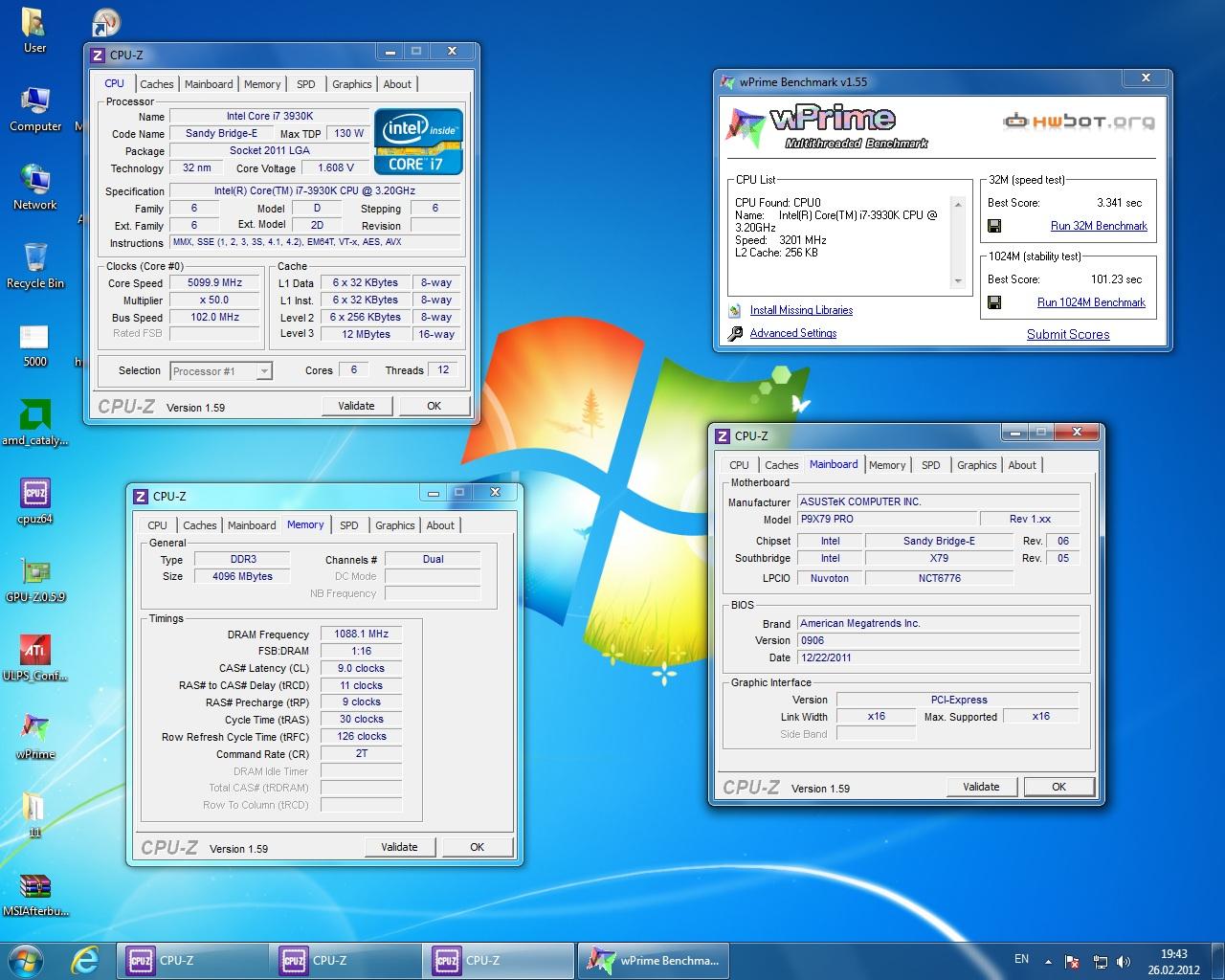Click the motherboard Model P9X79 PRO field
Image resolution: width=1225 pixels, height=980 pixels.
click(886, 519)
